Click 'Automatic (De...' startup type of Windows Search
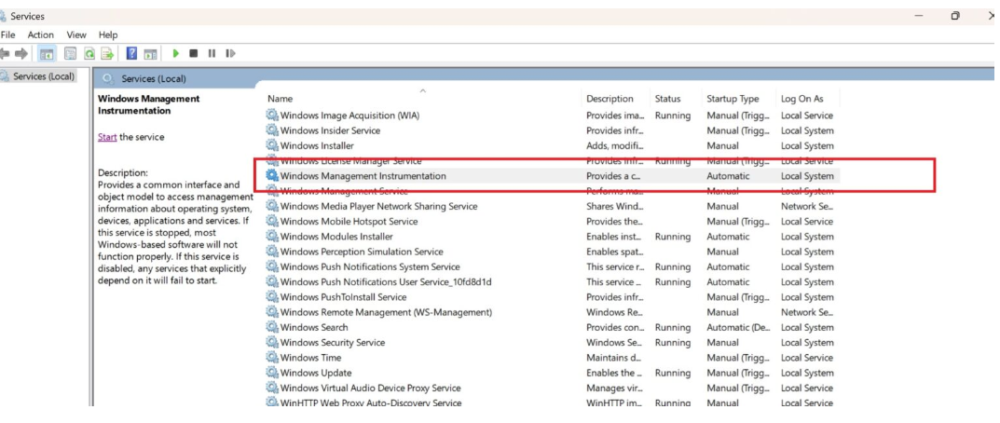 739,327
